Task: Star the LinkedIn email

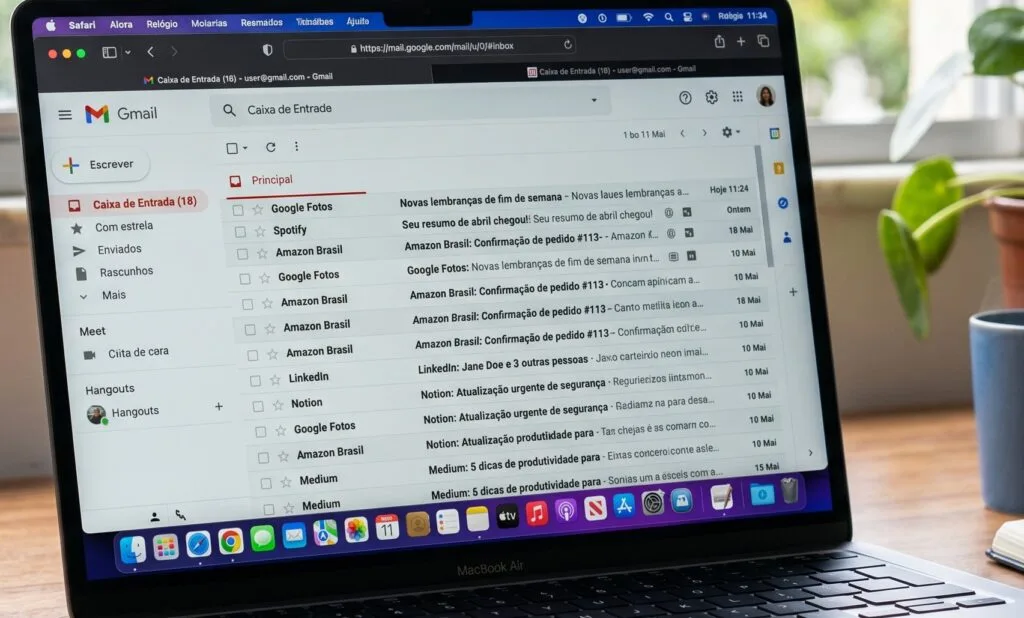Action: point(275,380)
